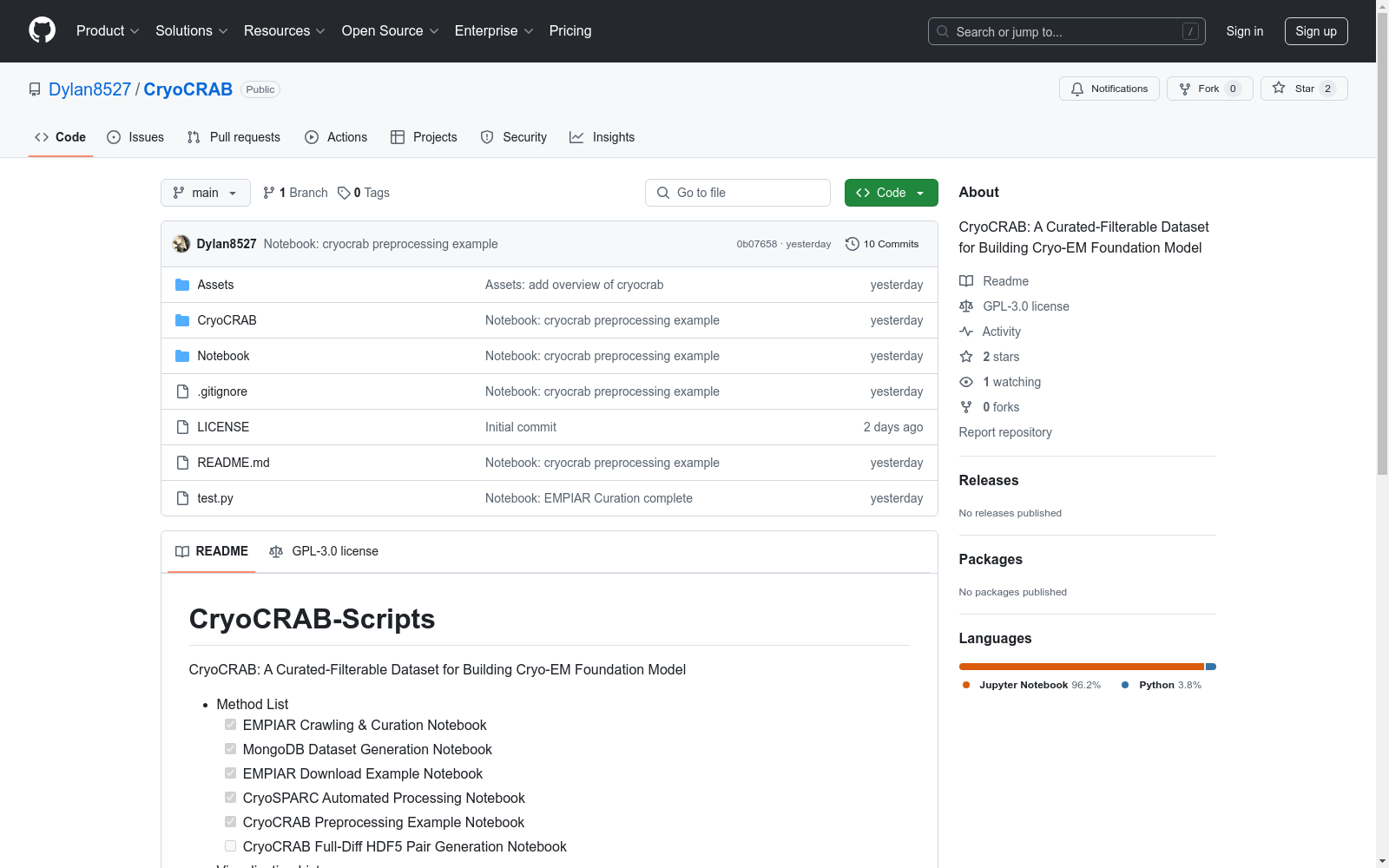This screenshot has width=1389, height=868.
Task: Click the slash shortcut key icon
Action: pos(1190,31)
